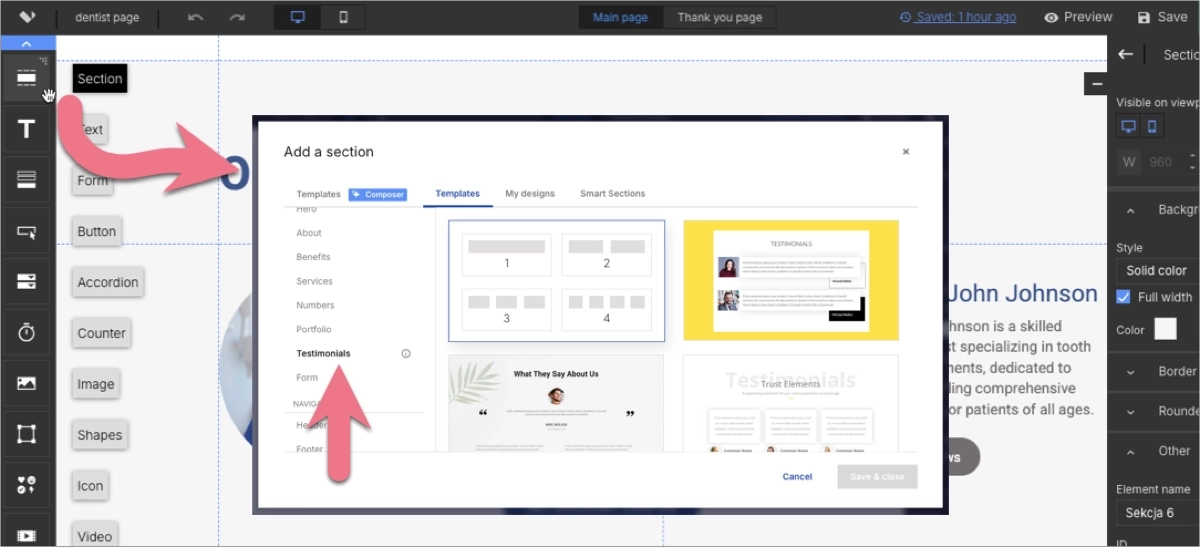Expand the Border settings group
Viewport: 1200px width, 547px height.
(1131, 371)
